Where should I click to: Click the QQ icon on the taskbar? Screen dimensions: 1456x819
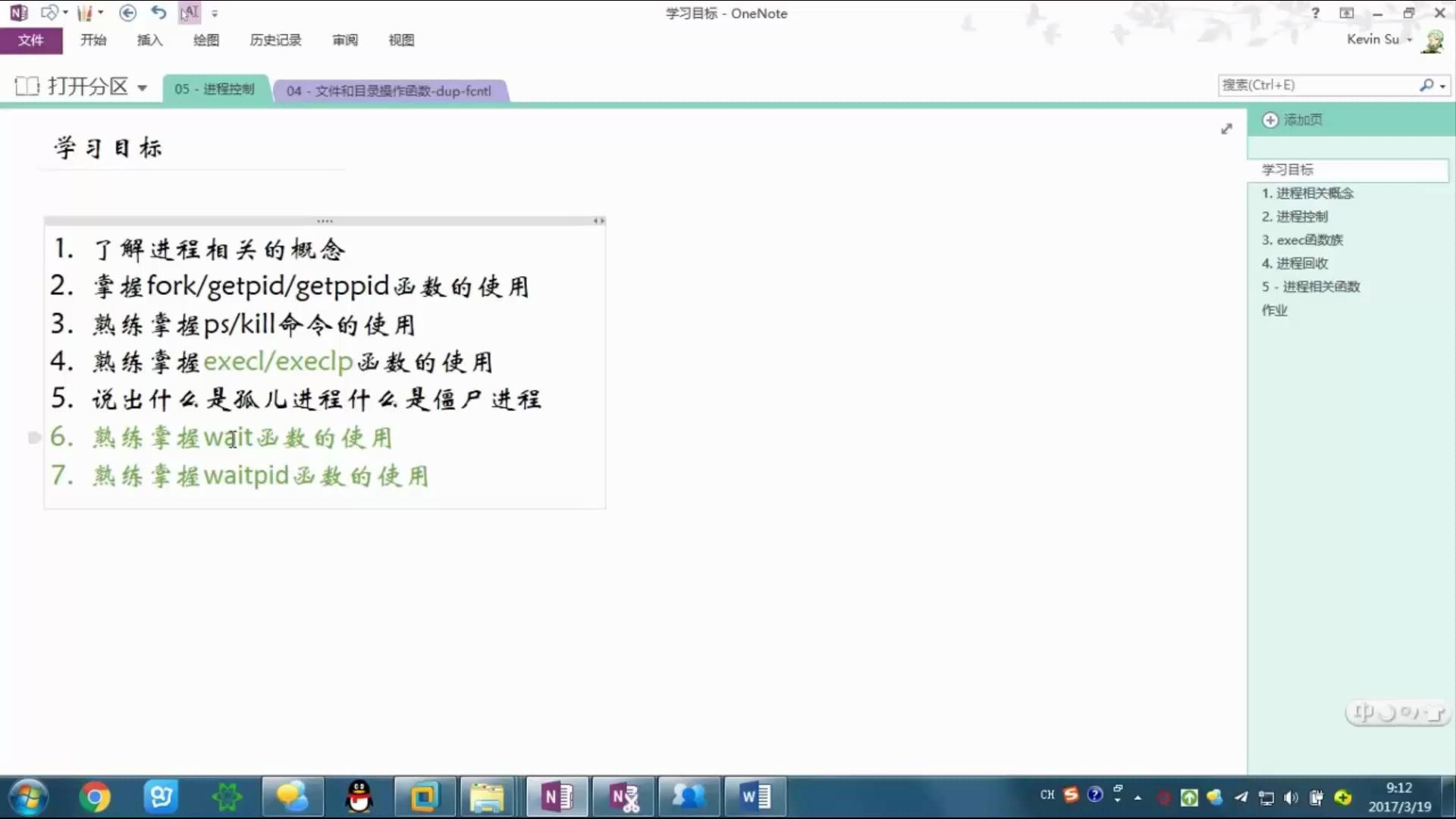coord(359,797)
